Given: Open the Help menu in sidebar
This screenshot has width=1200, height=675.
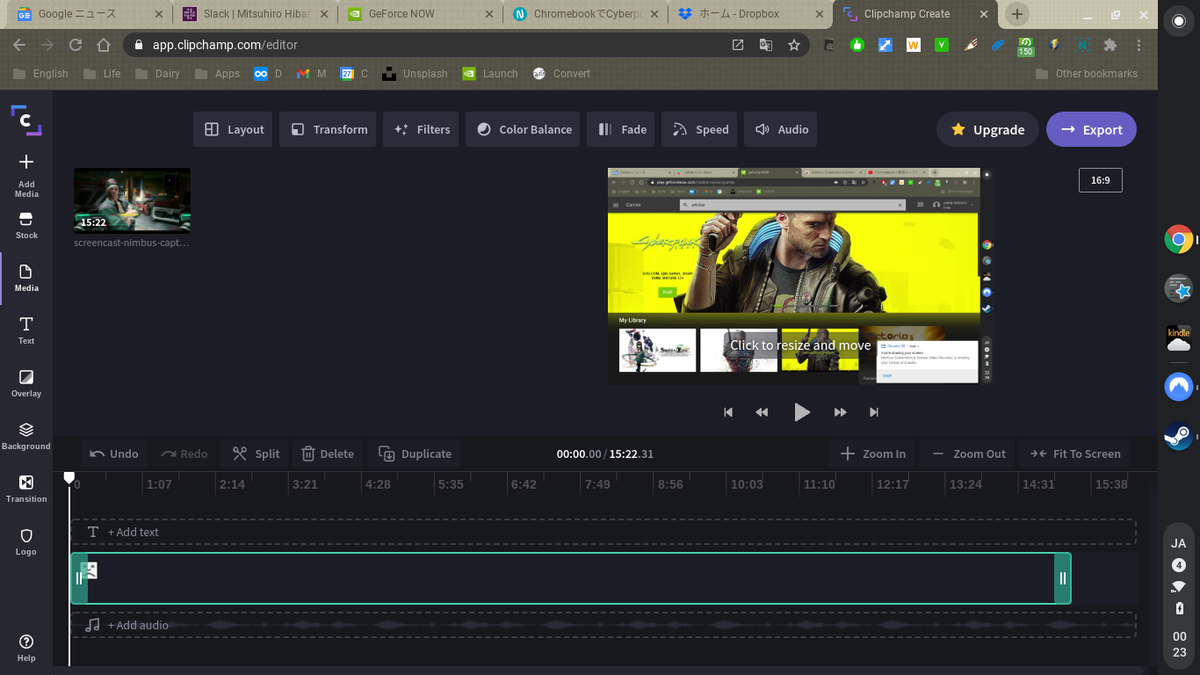Looking at the screenshot, I should [x=26, y=648].
